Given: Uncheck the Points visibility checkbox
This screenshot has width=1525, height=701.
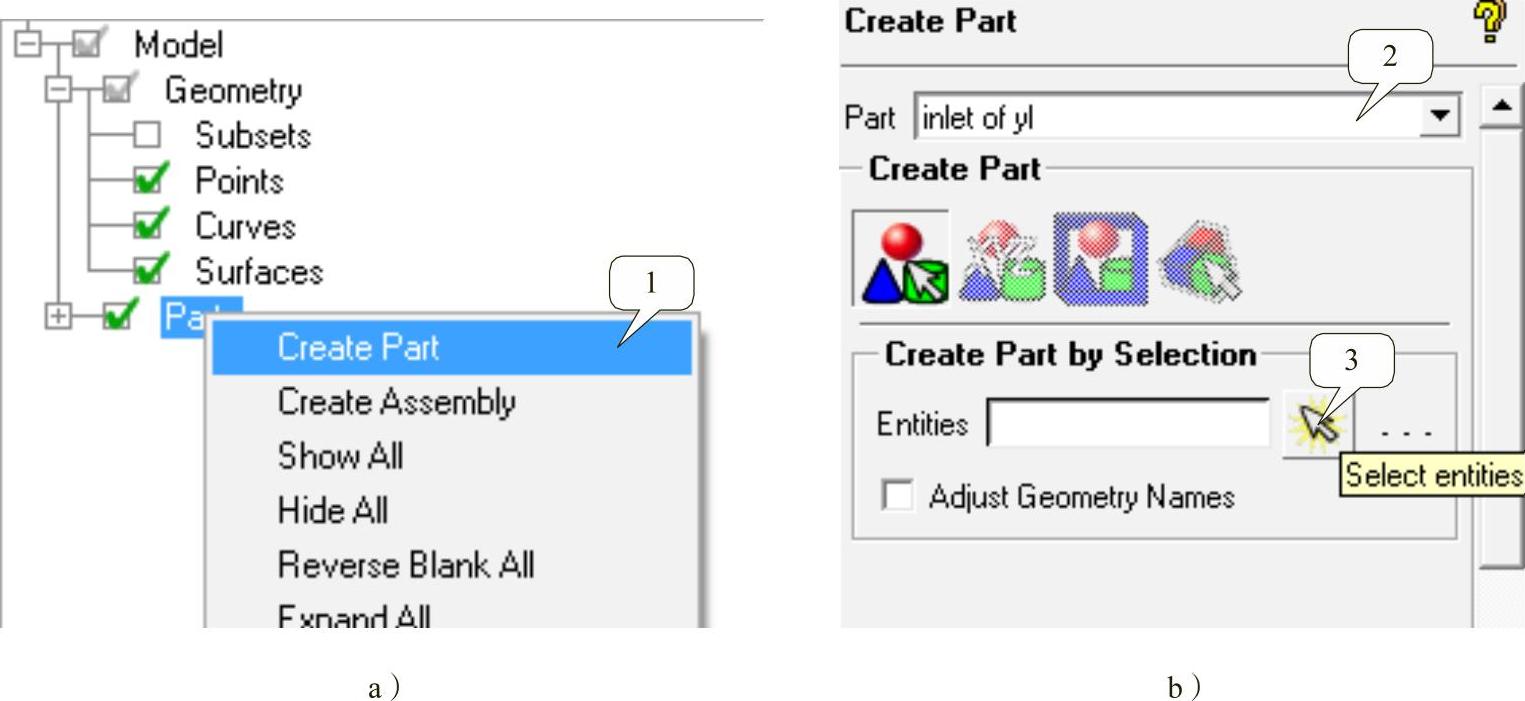Looking at the screenshot, I should (148, 181).
